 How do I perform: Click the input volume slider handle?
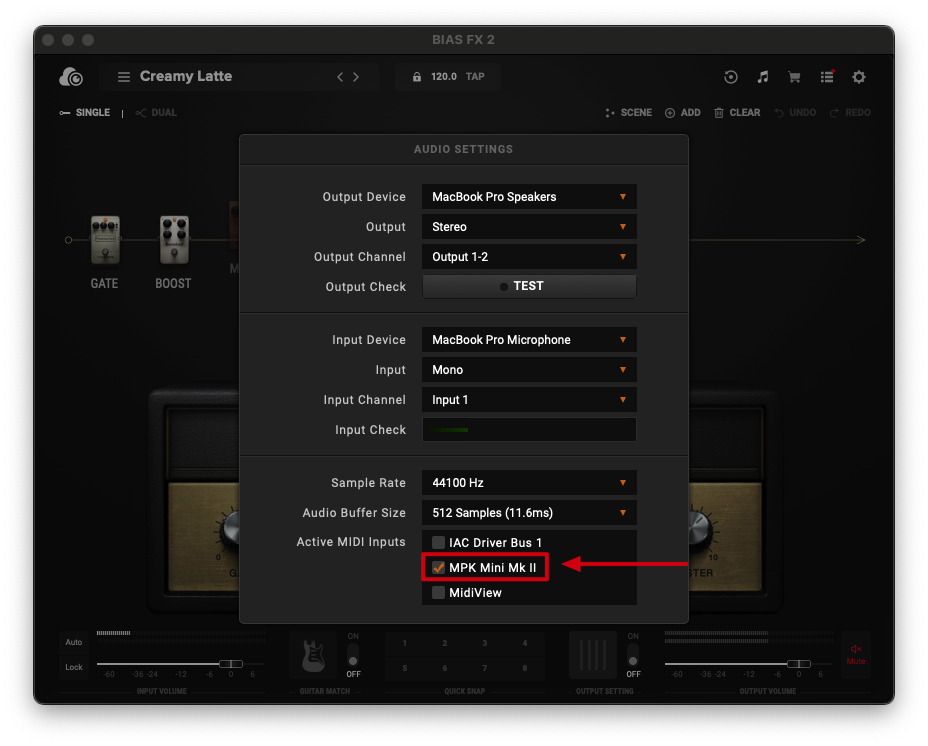[x=231, y=664]
